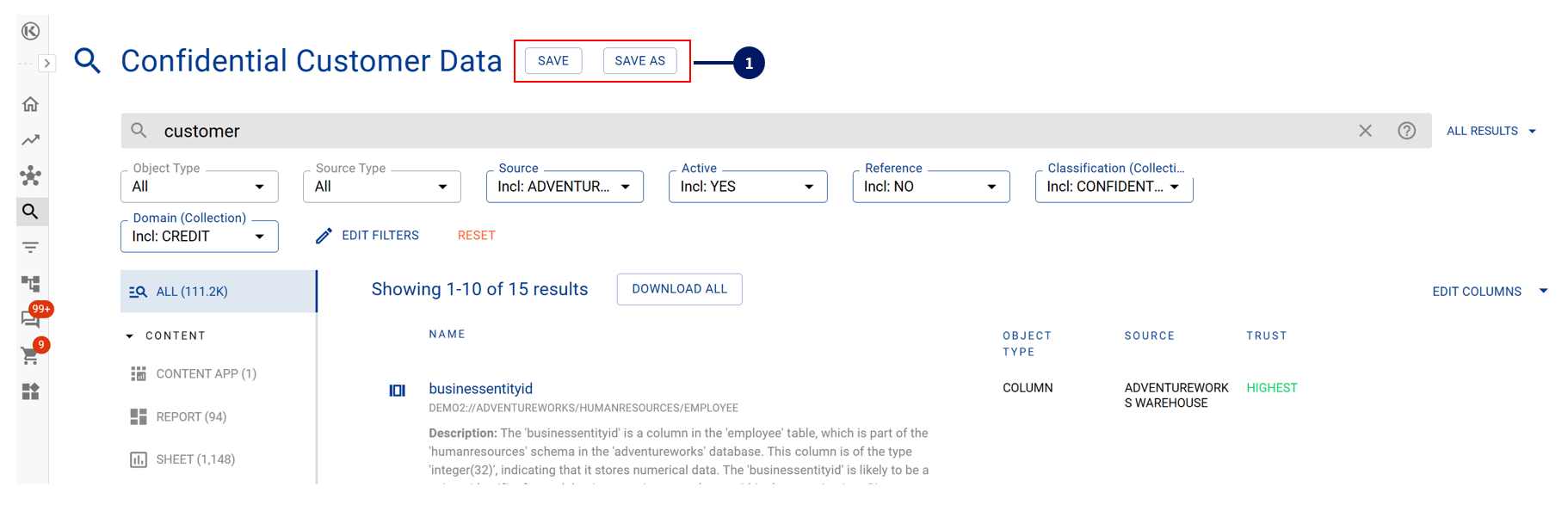The image size is (1568, 511).
Task: Clear the customer search text
Action: [x=1365, y=131]
